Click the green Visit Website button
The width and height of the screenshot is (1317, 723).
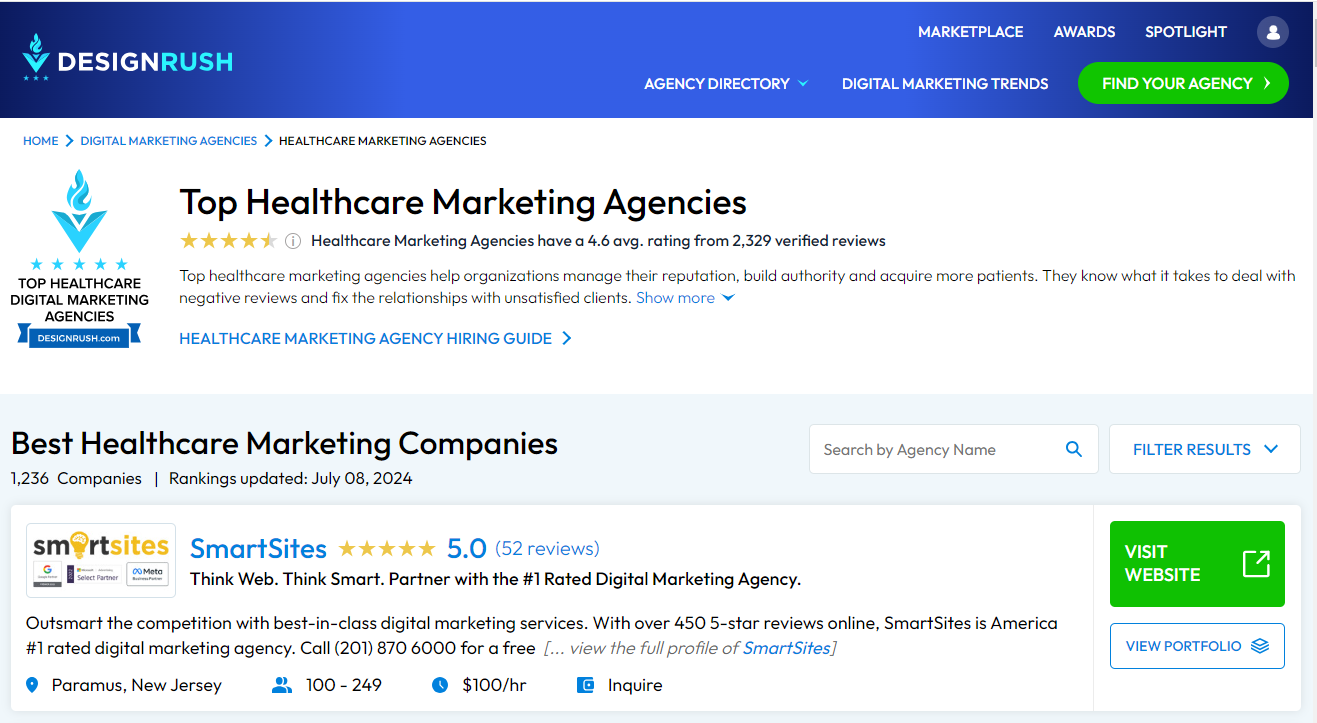pos(1197,564)
